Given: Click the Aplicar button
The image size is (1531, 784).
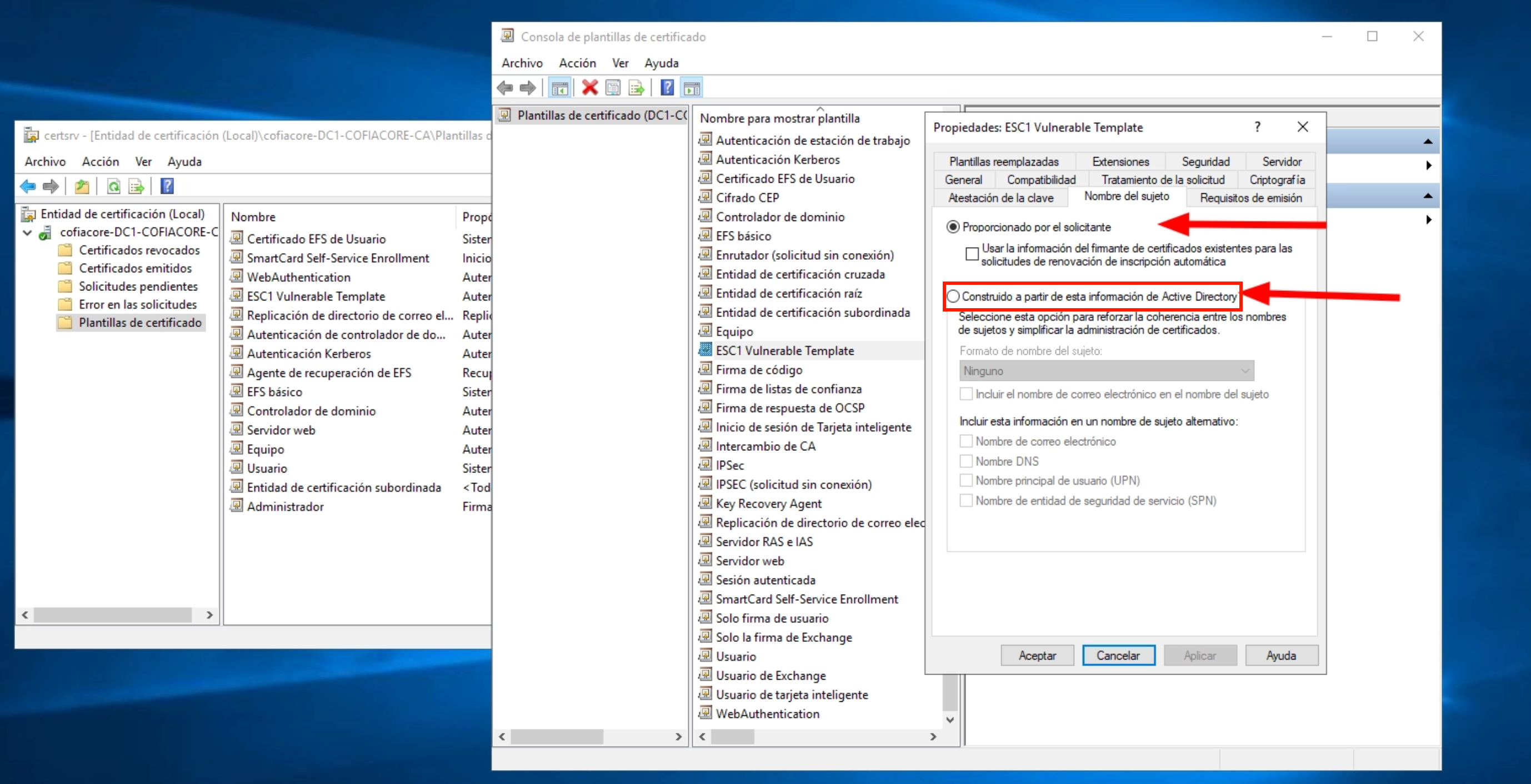Looking at the screenshot, I should click(x=1200, y=655).
